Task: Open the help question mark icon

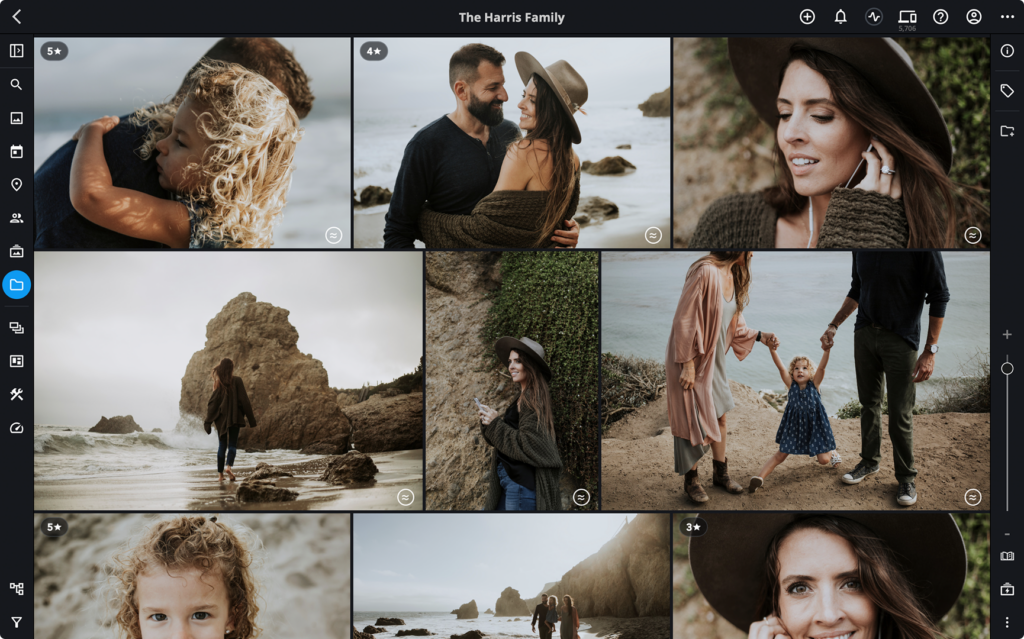Action: click(940, 17)
